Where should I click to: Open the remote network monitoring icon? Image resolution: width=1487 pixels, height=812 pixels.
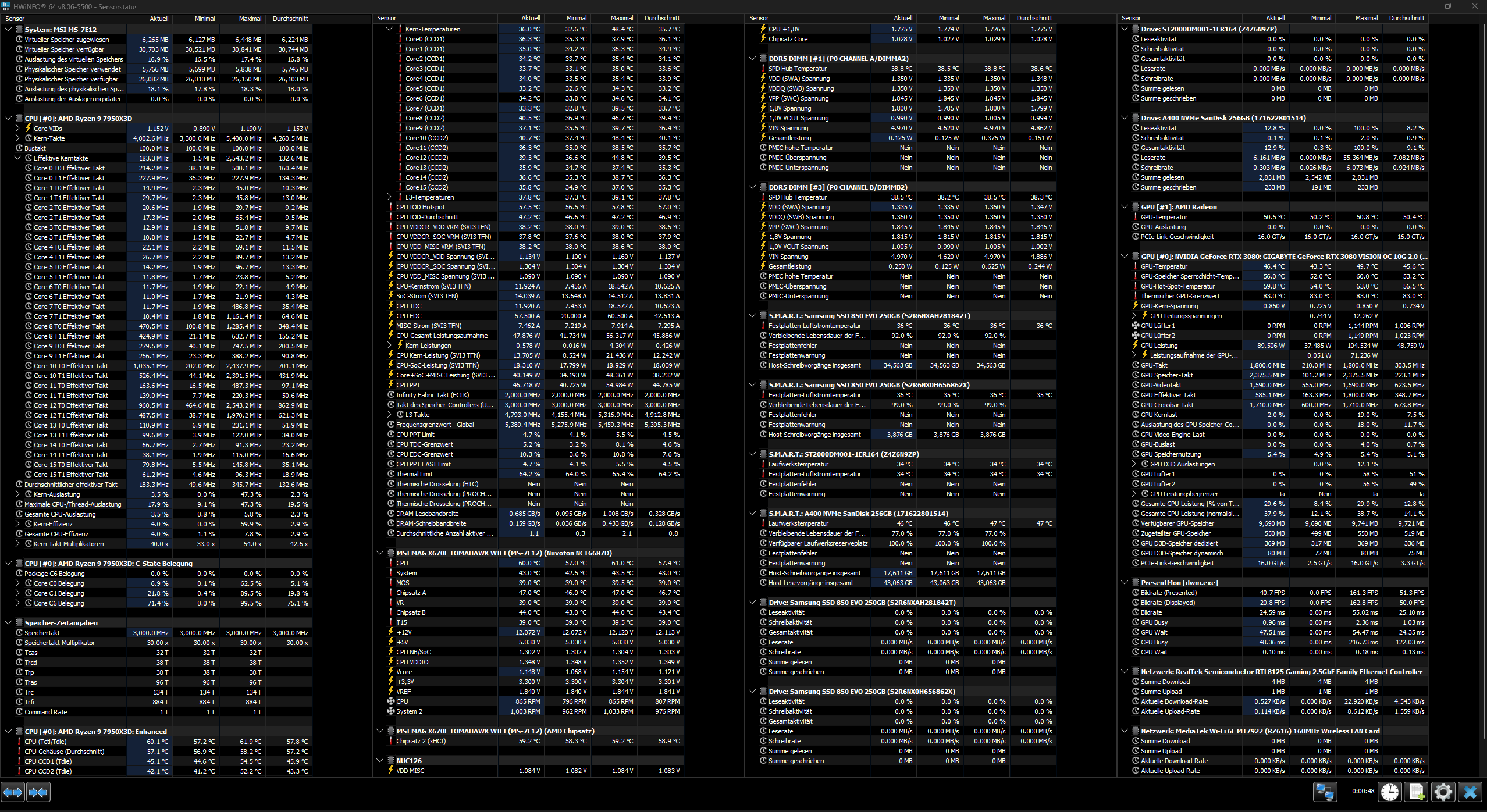pos(1325,792)
